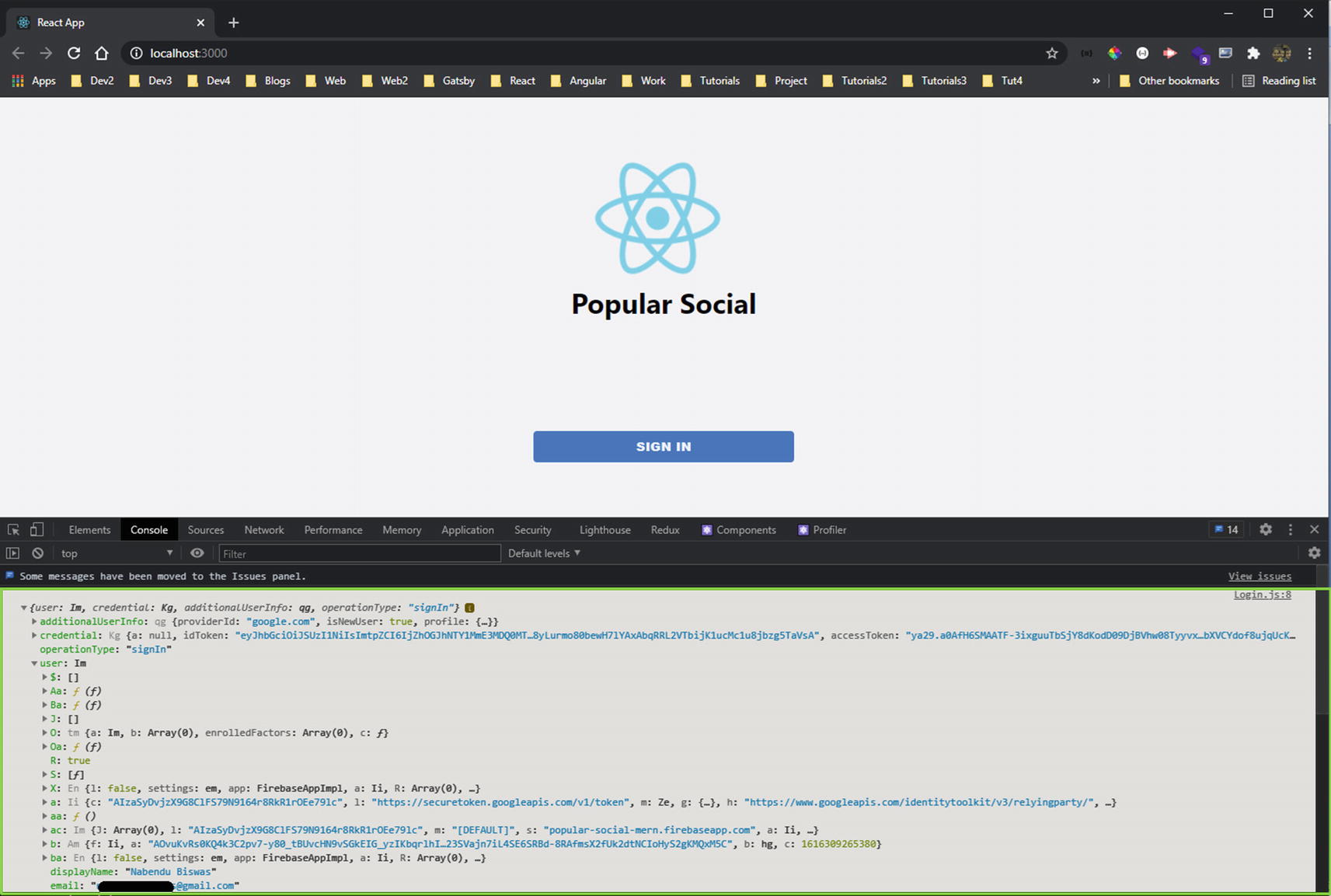Toggle the device toolbar icon
The width and height of the screenshot is (1331, 896).
37,530
